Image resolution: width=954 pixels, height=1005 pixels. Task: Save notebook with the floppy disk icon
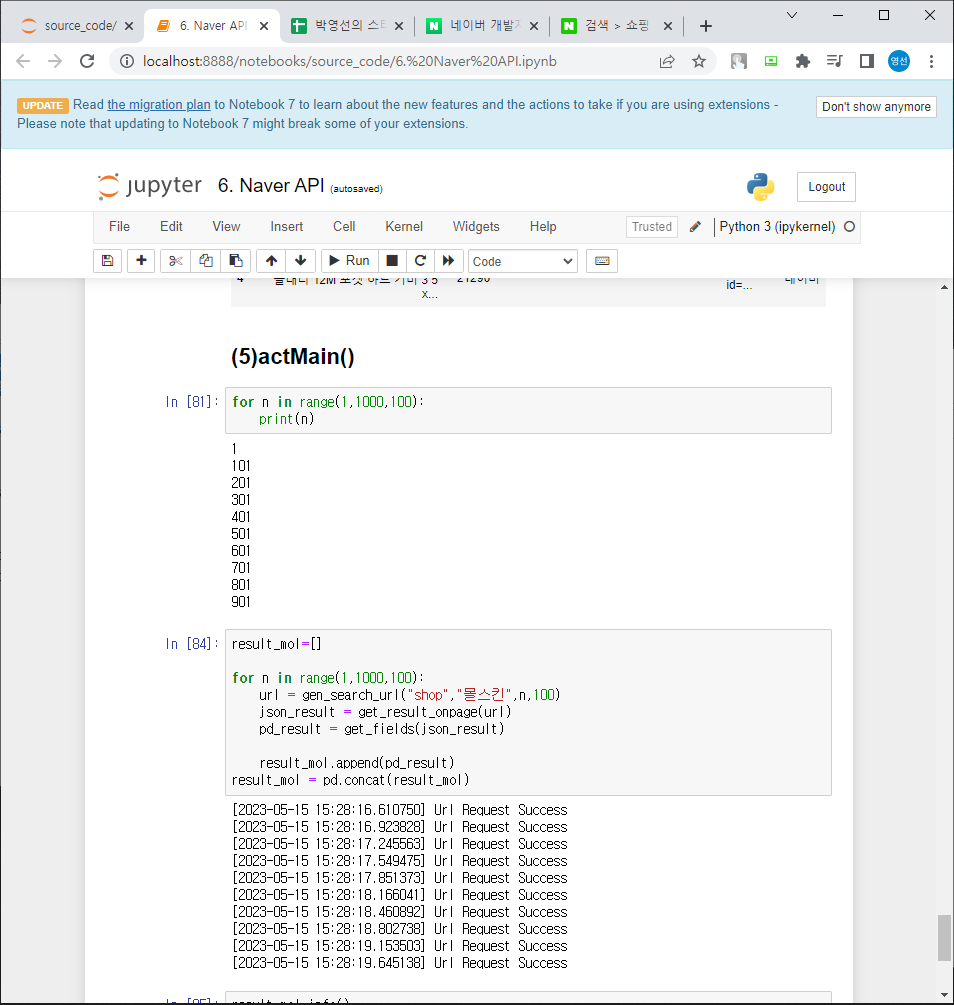point(107,261)
